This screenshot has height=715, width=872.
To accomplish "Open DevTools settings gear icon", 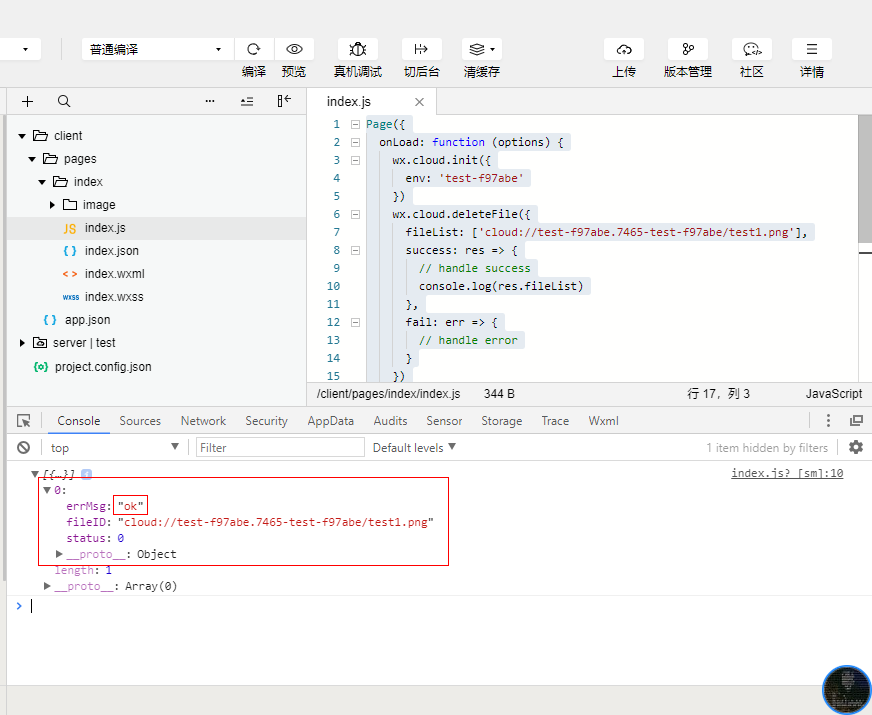I will tap(856, 447).
